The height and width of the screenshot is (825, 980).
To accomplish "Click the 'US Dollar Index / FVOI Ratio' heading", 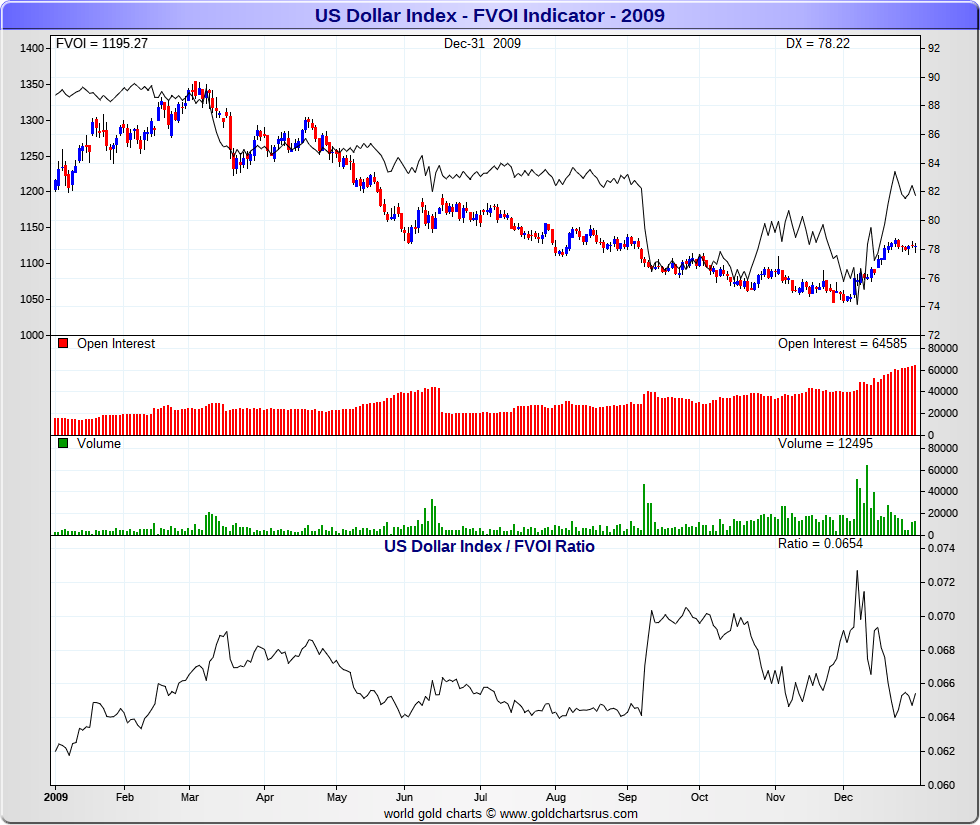I will [x=489, y=547].
